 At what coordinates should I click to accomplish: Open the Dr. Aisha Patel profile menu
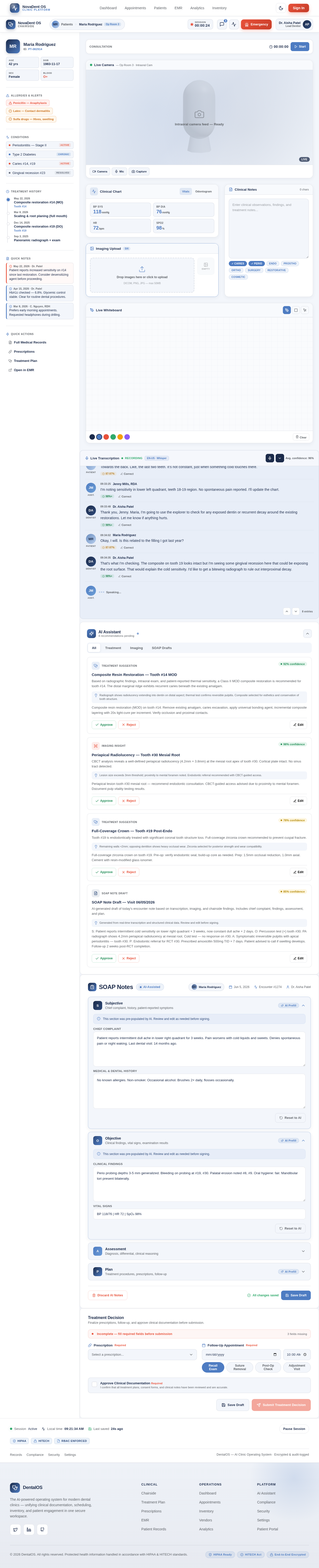[x=294, y=24]
